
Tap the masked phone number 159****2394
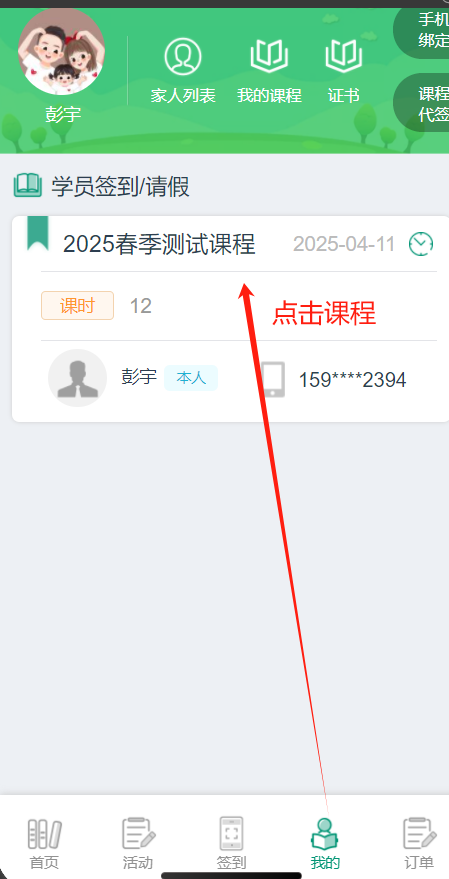coord(352,380)
